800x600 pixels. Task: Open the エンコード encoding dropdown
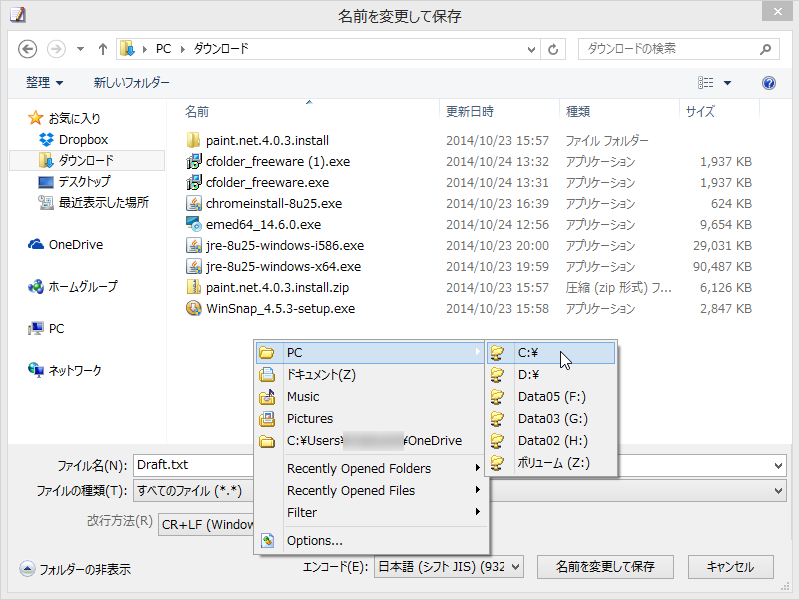[449, 567]
